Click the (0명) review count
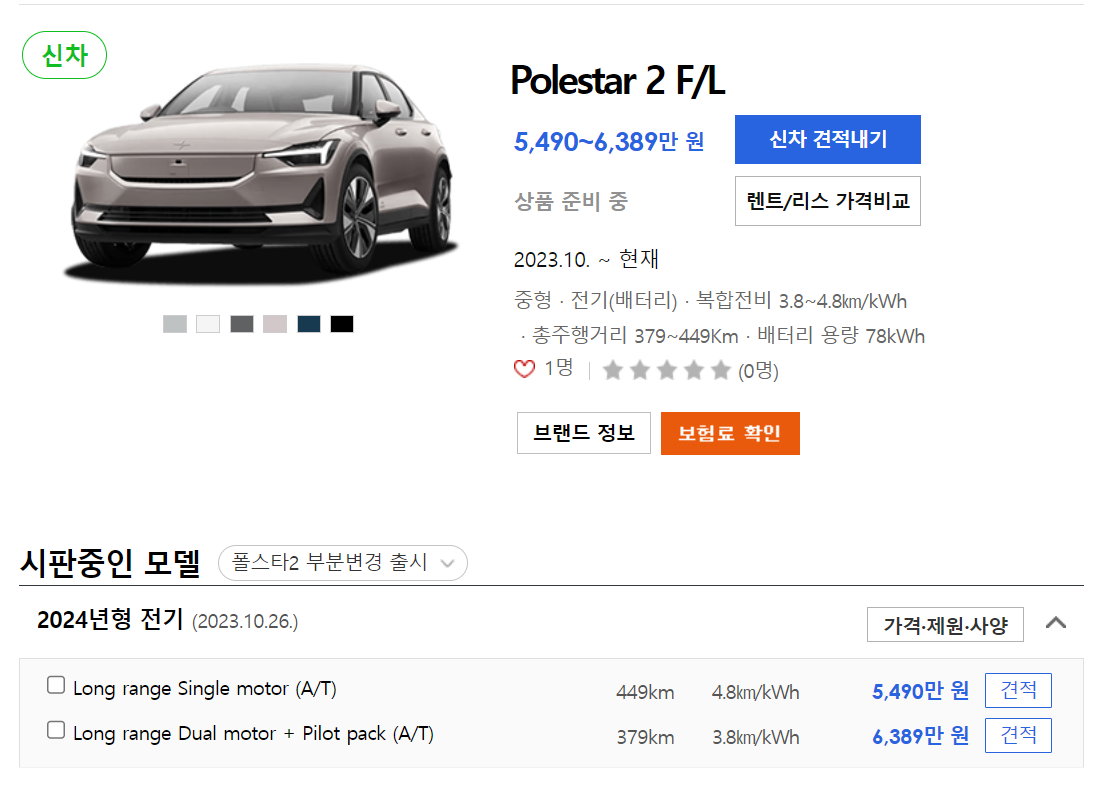This screenshot has height=785, width=1107. point(758,371)
